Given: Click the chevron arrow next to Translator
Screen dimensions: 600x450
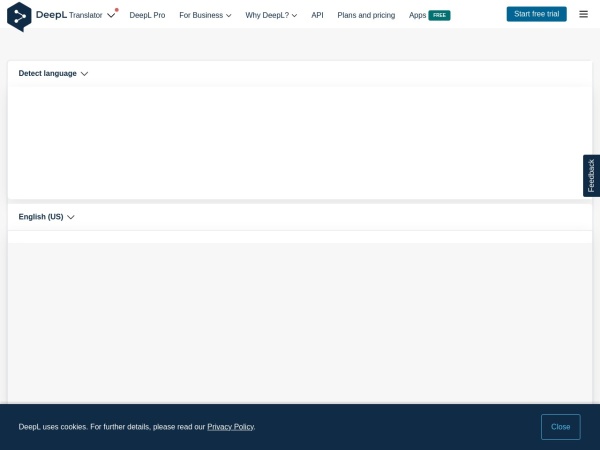Looking at the screenshot, I should [x=111, y=16].
